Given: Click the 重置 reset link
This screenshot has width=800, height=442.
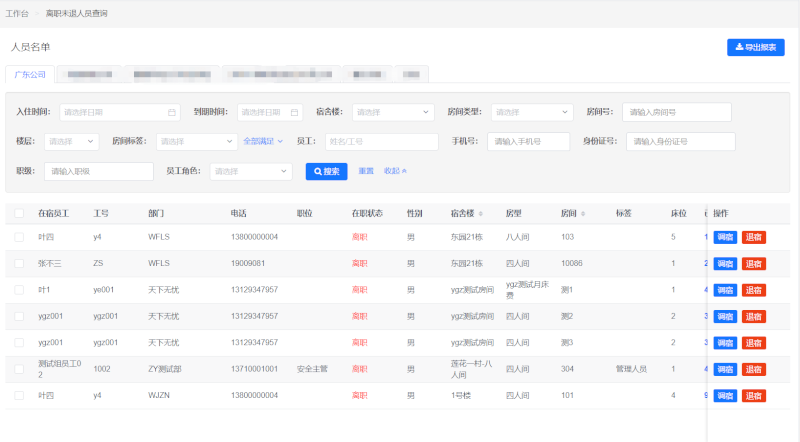Looking at the screenshot, I should coord(366,171).
